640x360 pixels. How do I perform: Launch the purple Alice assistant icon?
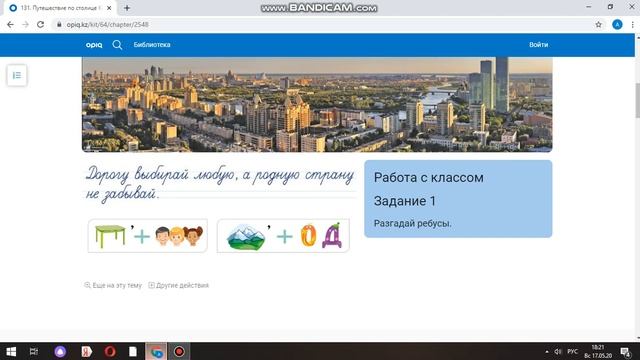coord(60,351)
